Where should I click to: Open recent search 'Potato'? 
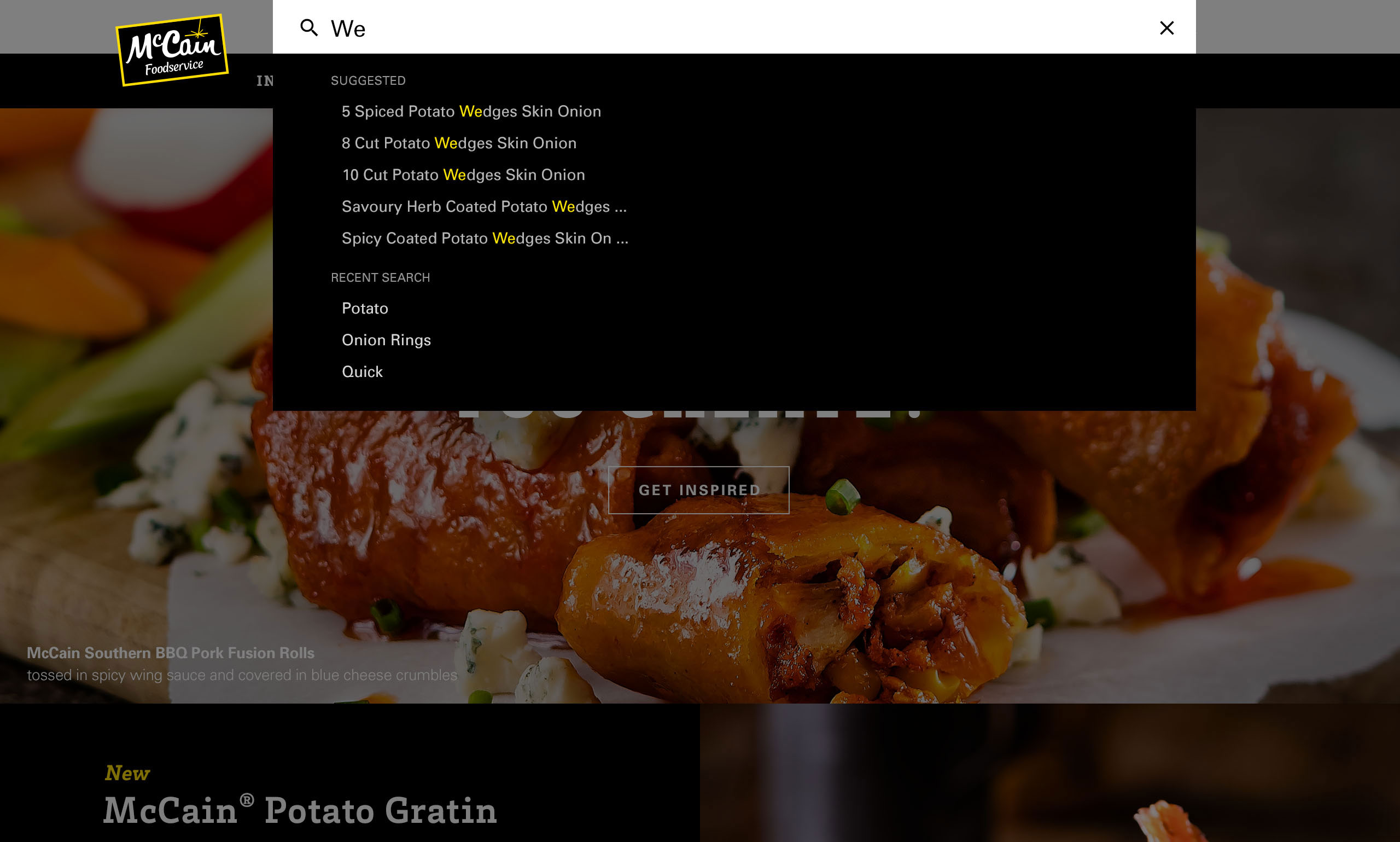365,308
